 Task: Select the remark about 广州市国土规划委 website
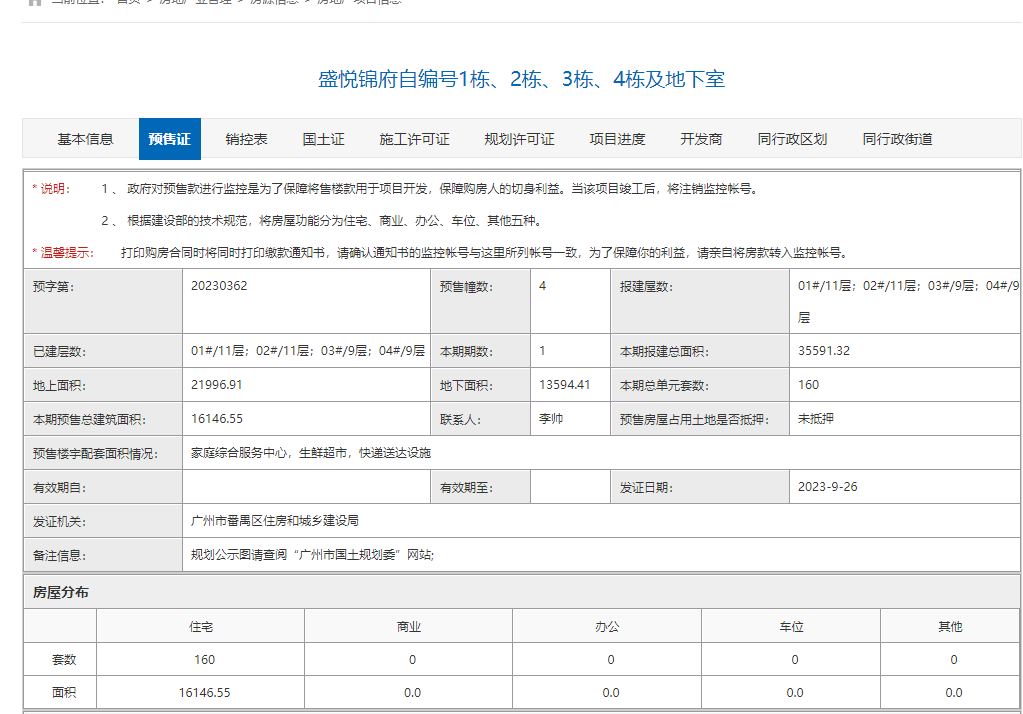tap(313, 555)
